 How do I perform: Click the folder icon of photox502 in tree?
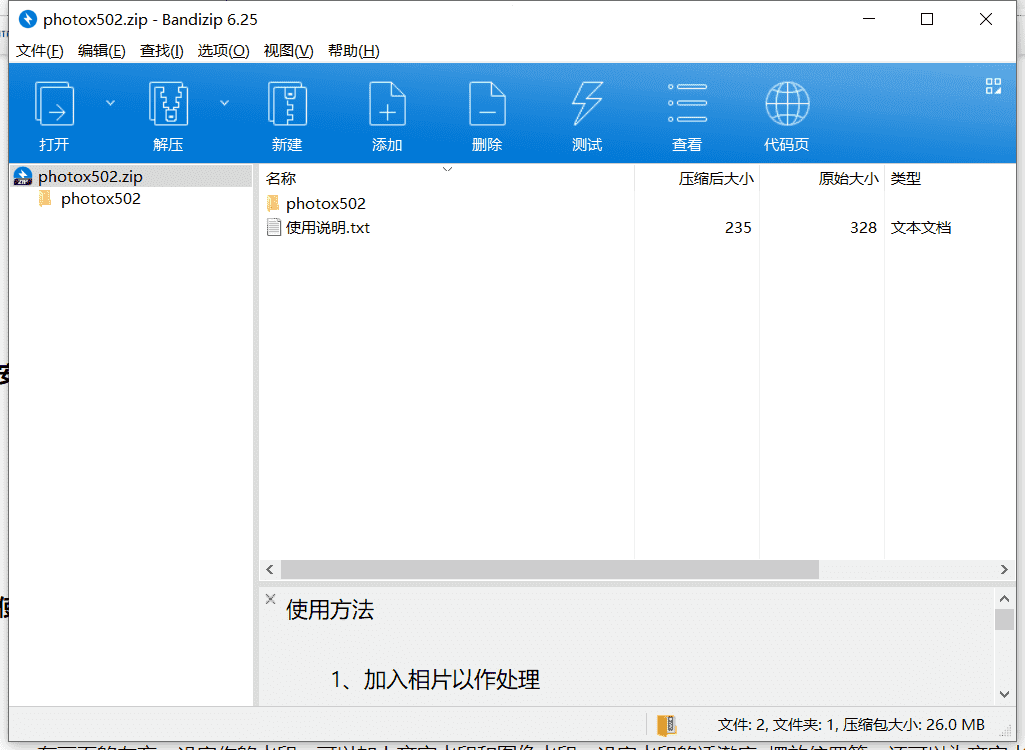(x=45, y=198)
